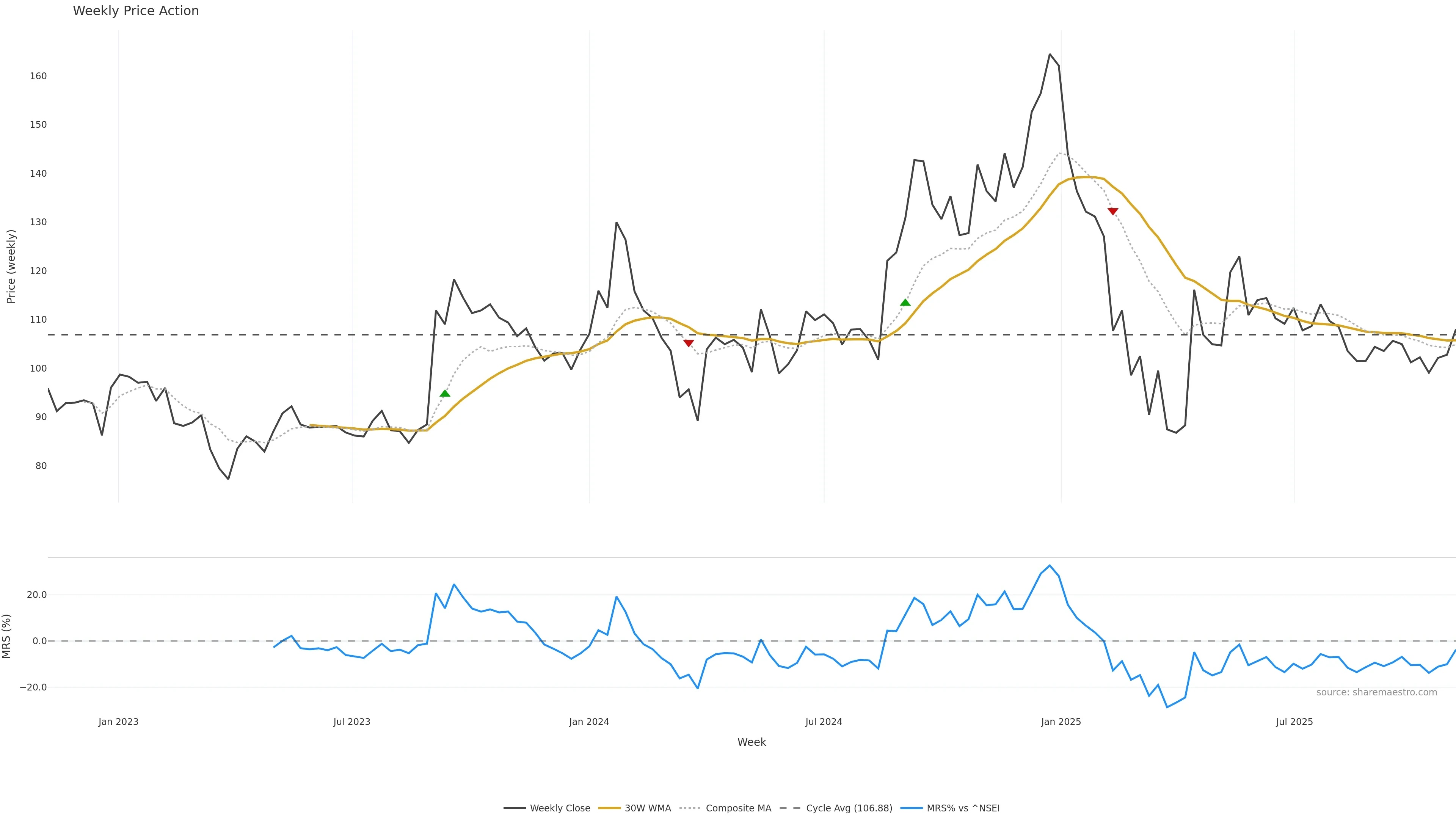Click the Jan 2023 x-axis tick label

[118, 722]
